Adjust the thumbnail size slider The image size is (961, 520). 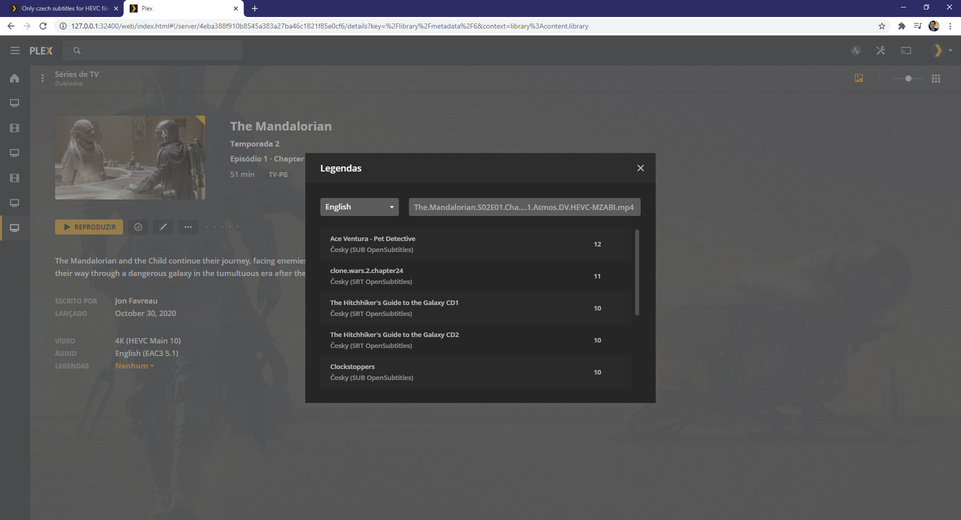[x=908, y=78]
